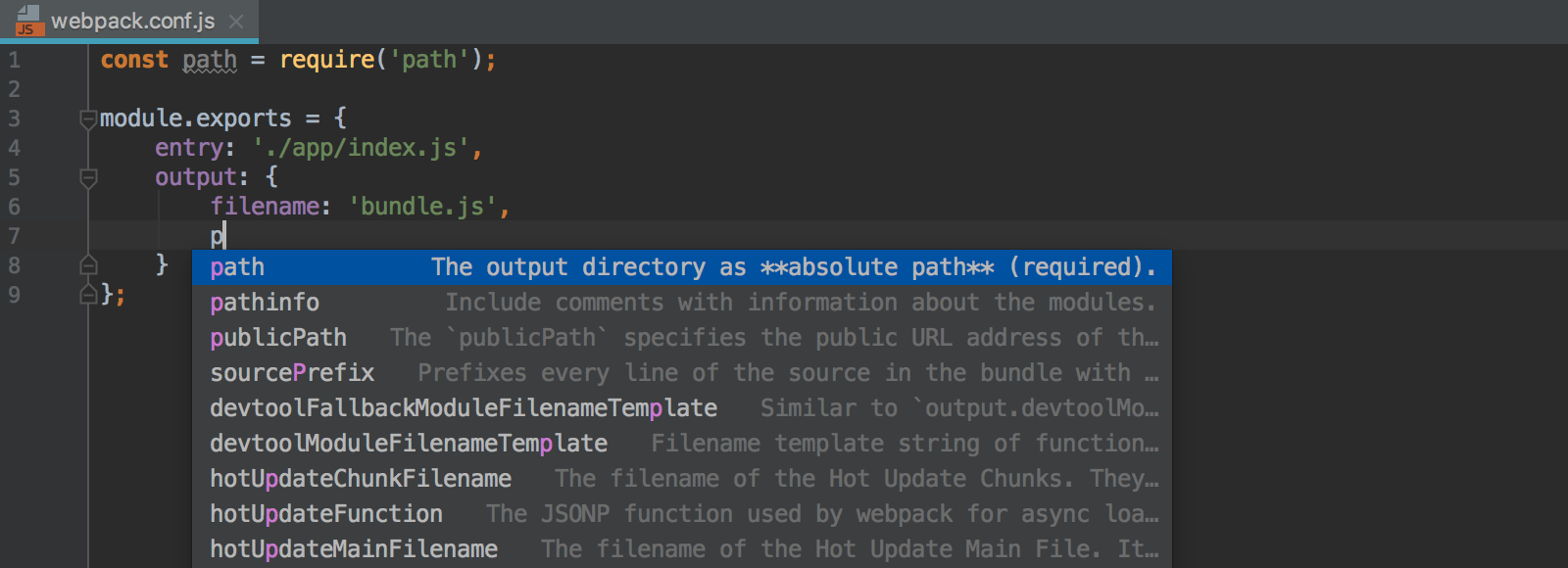Choose the 'pathinfo' completion suggestion

point(681,303)
